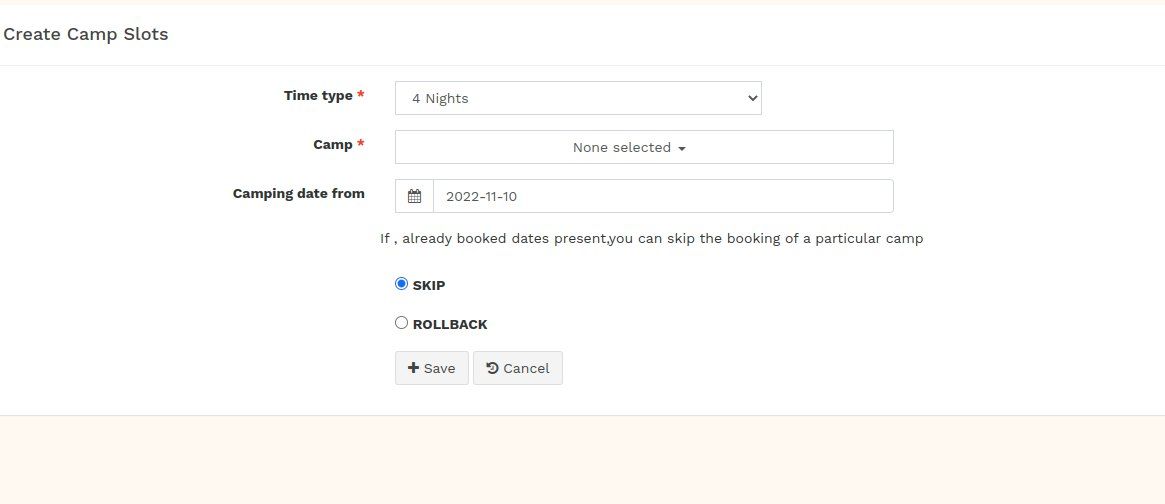Viewport: 1165px width, 504px height.
Task: Click the "ROLLBACK" option label text
Action: tap(450, 324)
